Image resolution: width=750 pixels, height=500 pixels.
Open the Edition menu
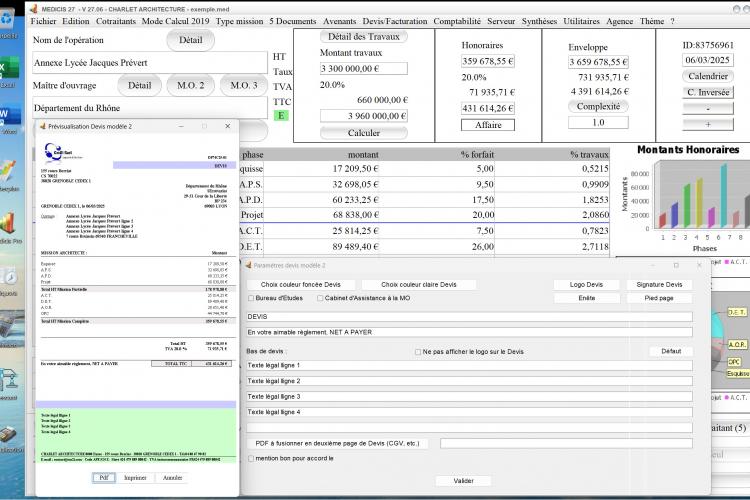[x=76, y=21]
